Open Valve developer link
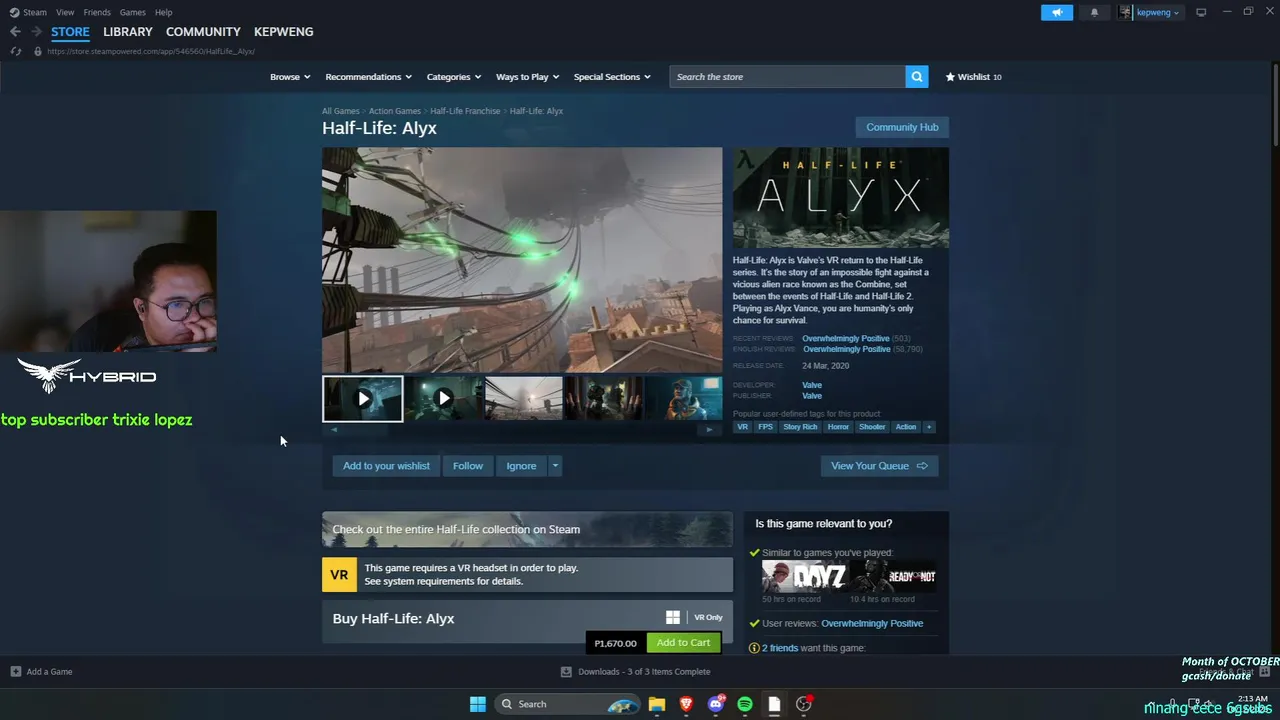This screenshot has width=1280, height=720. tap(811, 385)
